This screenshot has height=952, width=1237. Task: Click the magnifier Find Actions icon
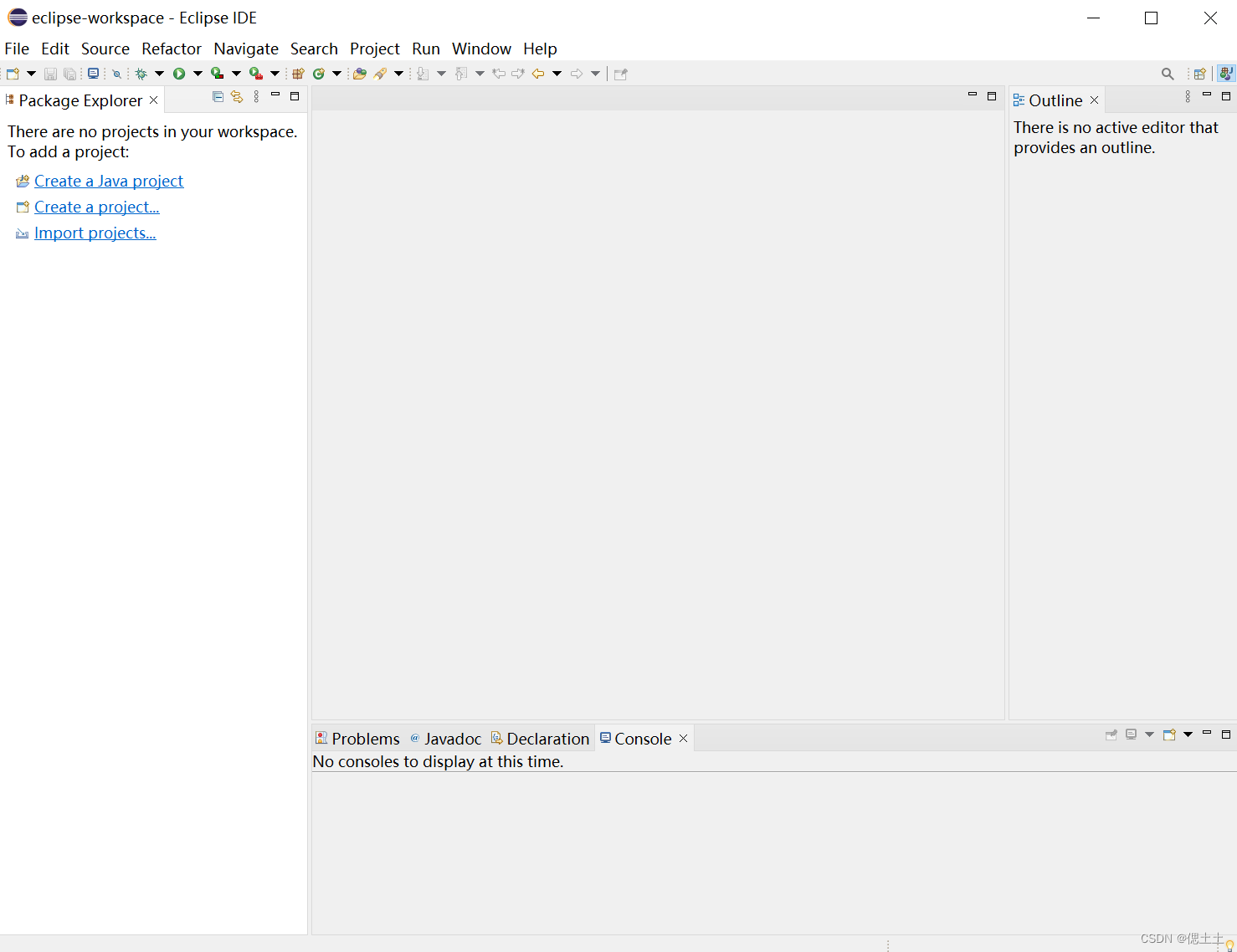(1168, 74)
